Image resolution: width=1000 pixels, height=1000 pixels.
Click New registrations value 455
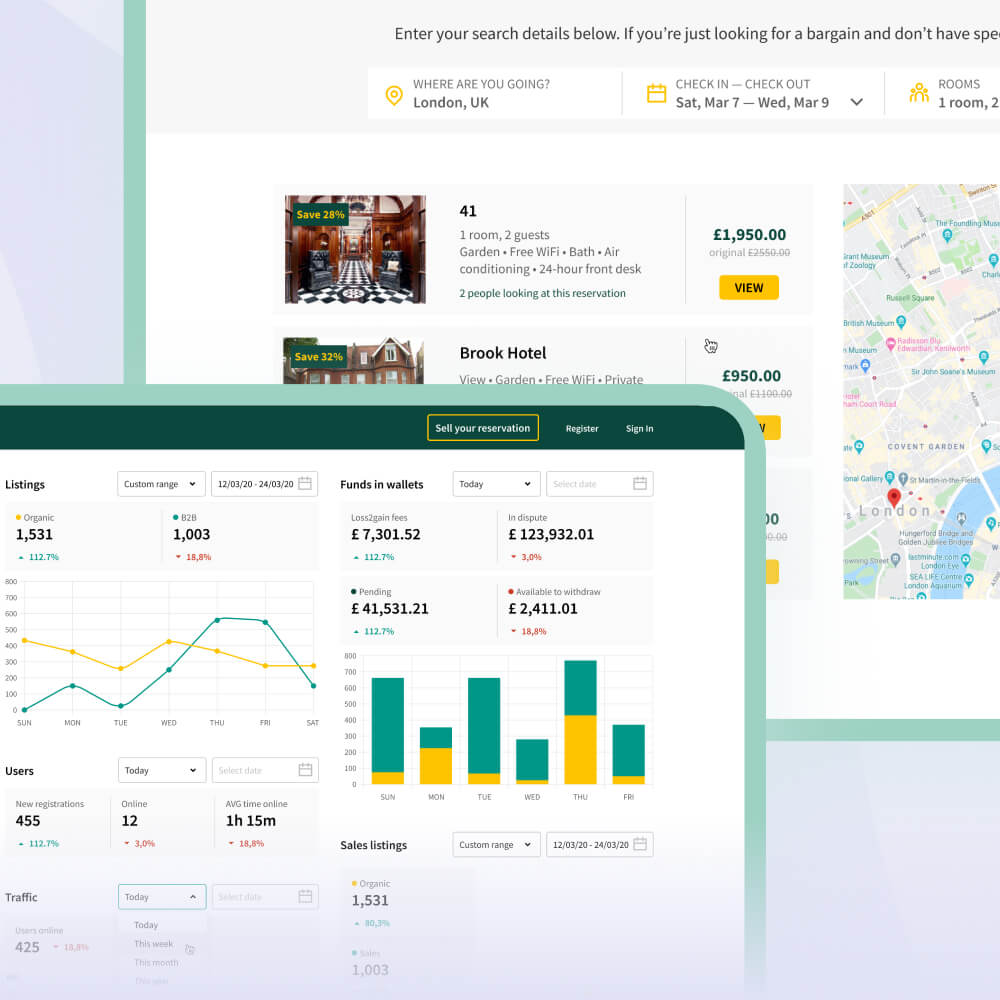pos(28,821)
